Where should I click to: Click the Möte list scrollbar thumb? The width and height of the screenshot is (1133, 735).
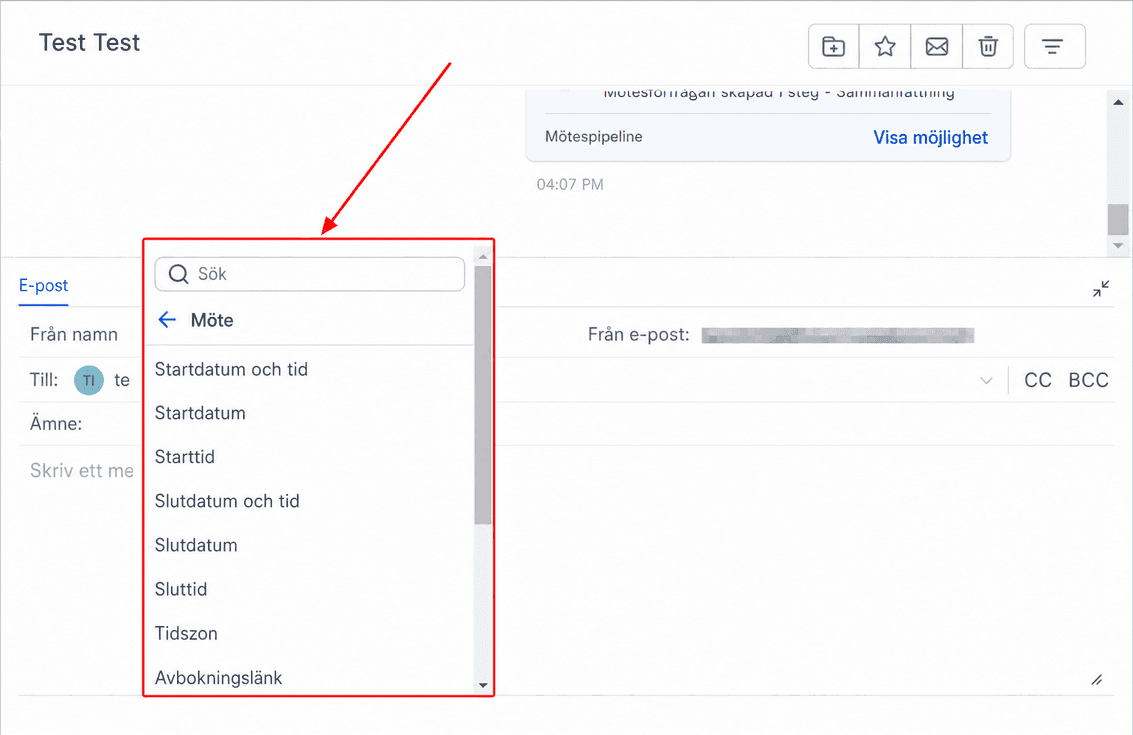click(483, 395)
